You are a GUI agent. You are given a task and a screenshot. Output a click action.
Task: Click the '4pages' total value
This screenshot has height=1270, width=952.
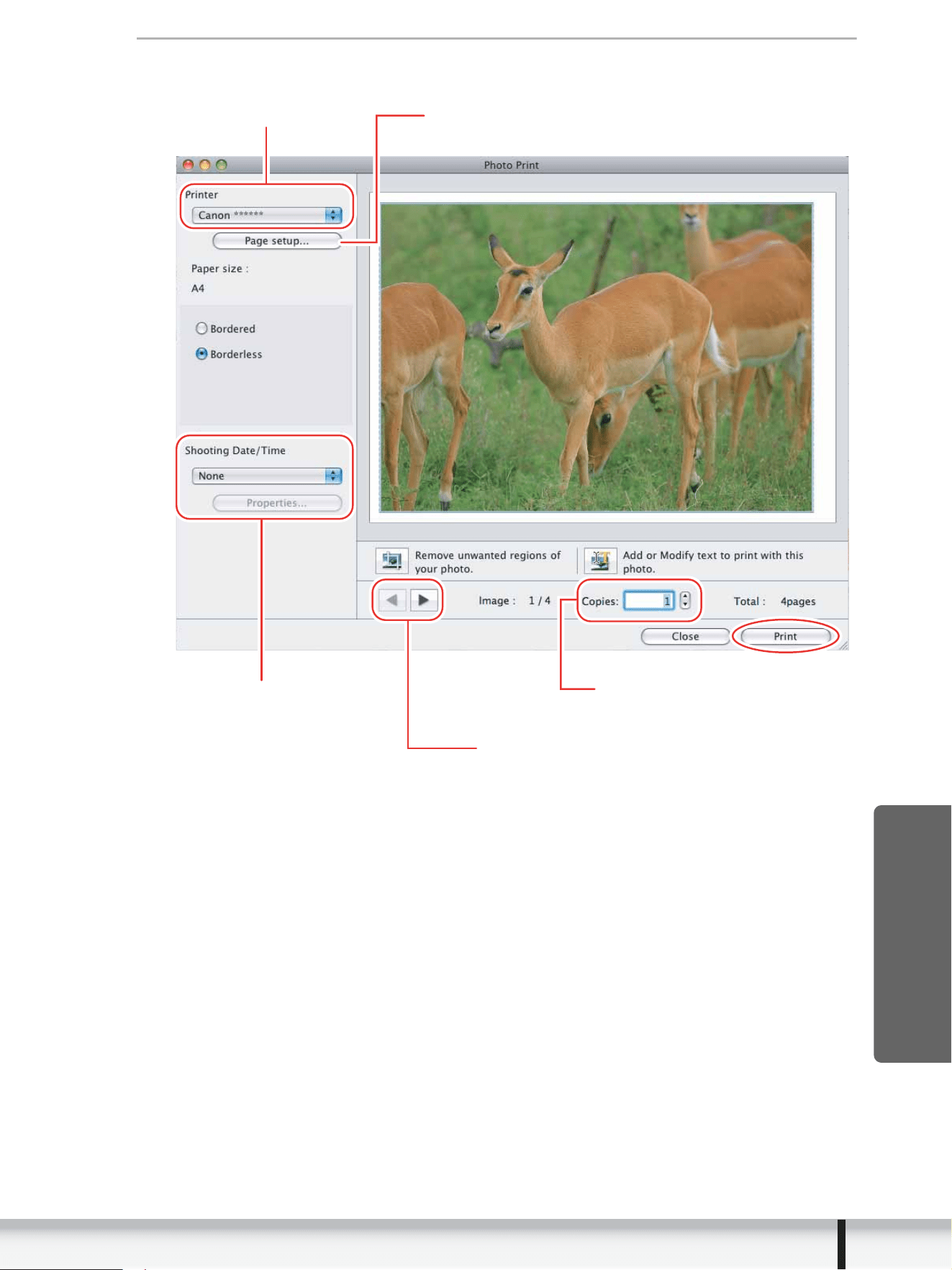(x=798, y=602)
